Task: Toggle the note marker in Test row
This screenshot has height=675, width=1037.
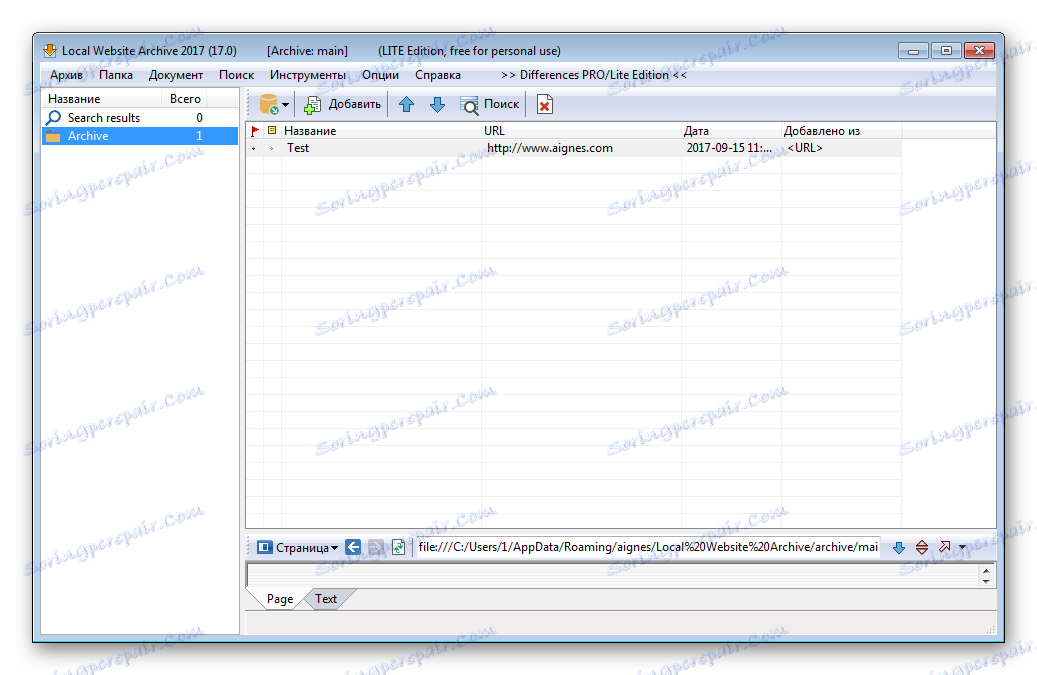Action: tap(271, 149)
